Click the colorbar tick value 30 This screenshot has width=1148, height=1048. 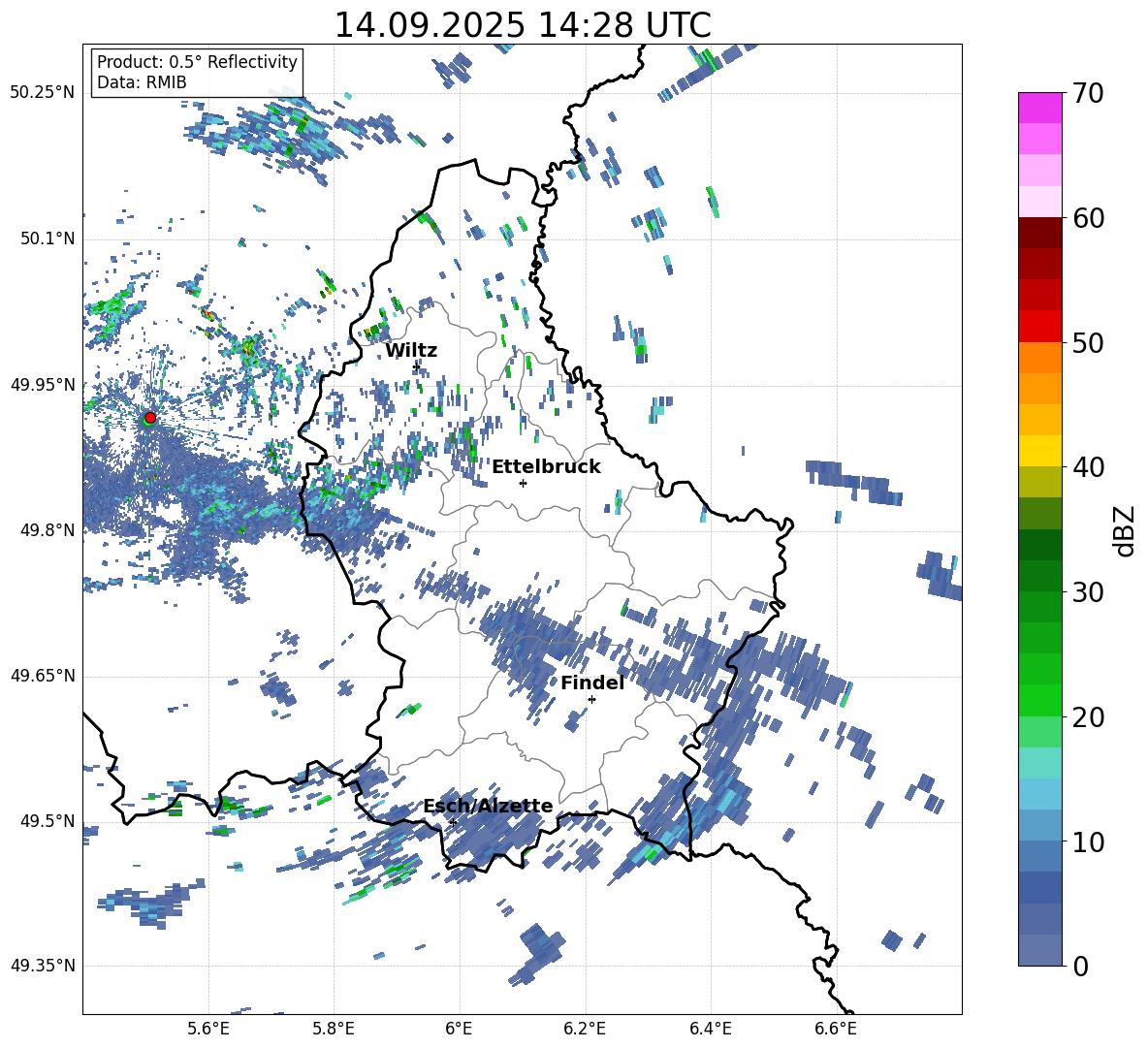pos(1088,592)
